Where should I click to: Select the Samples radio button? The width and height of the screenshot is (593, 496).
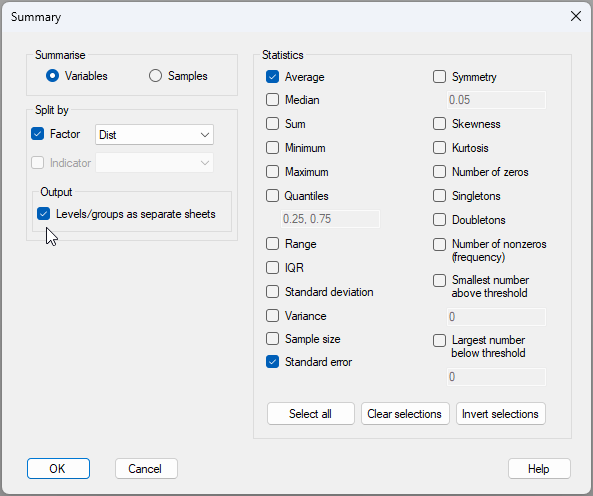point(155,76)
